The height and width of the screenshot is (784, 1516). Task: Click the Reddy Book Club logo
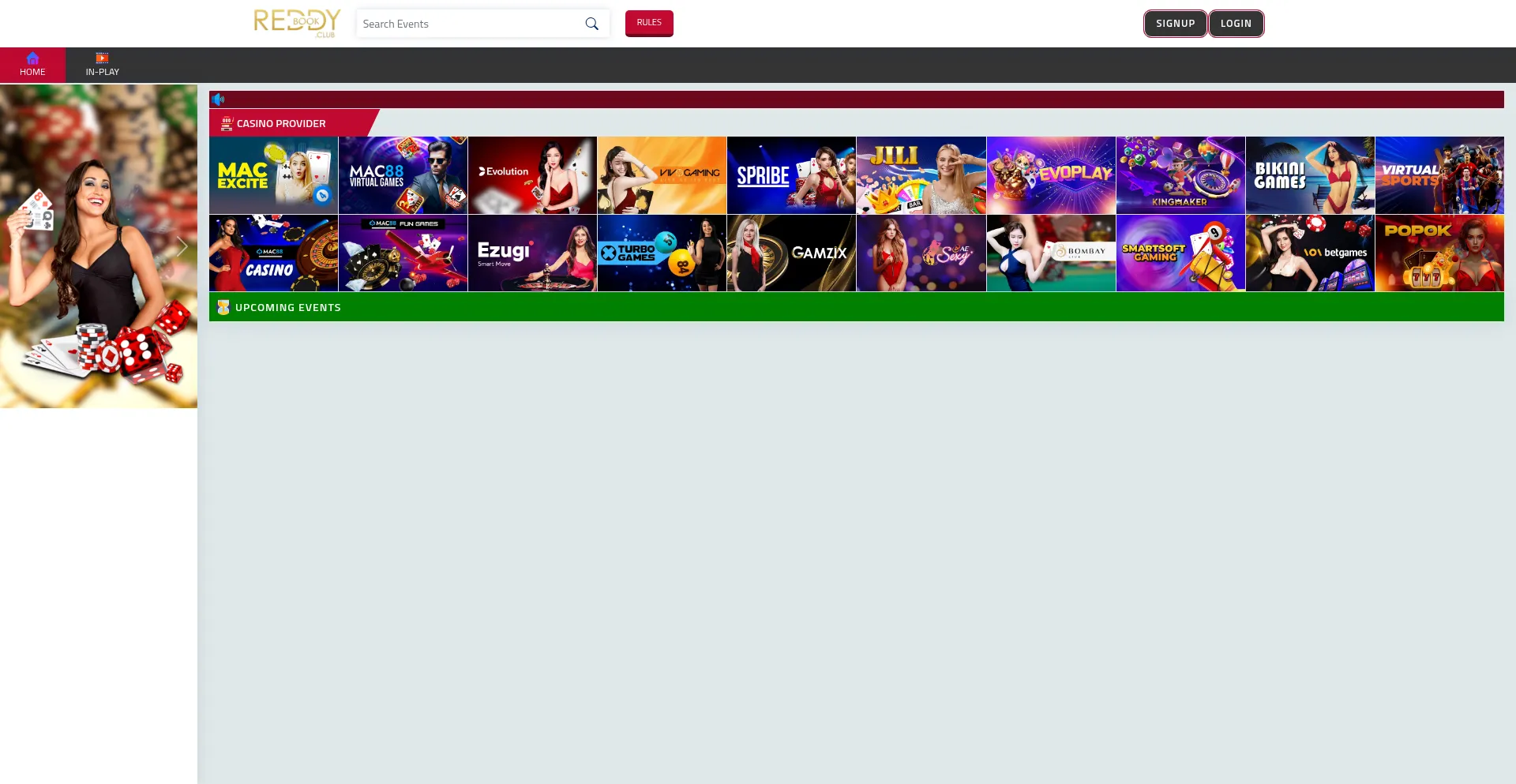point(297,23)
